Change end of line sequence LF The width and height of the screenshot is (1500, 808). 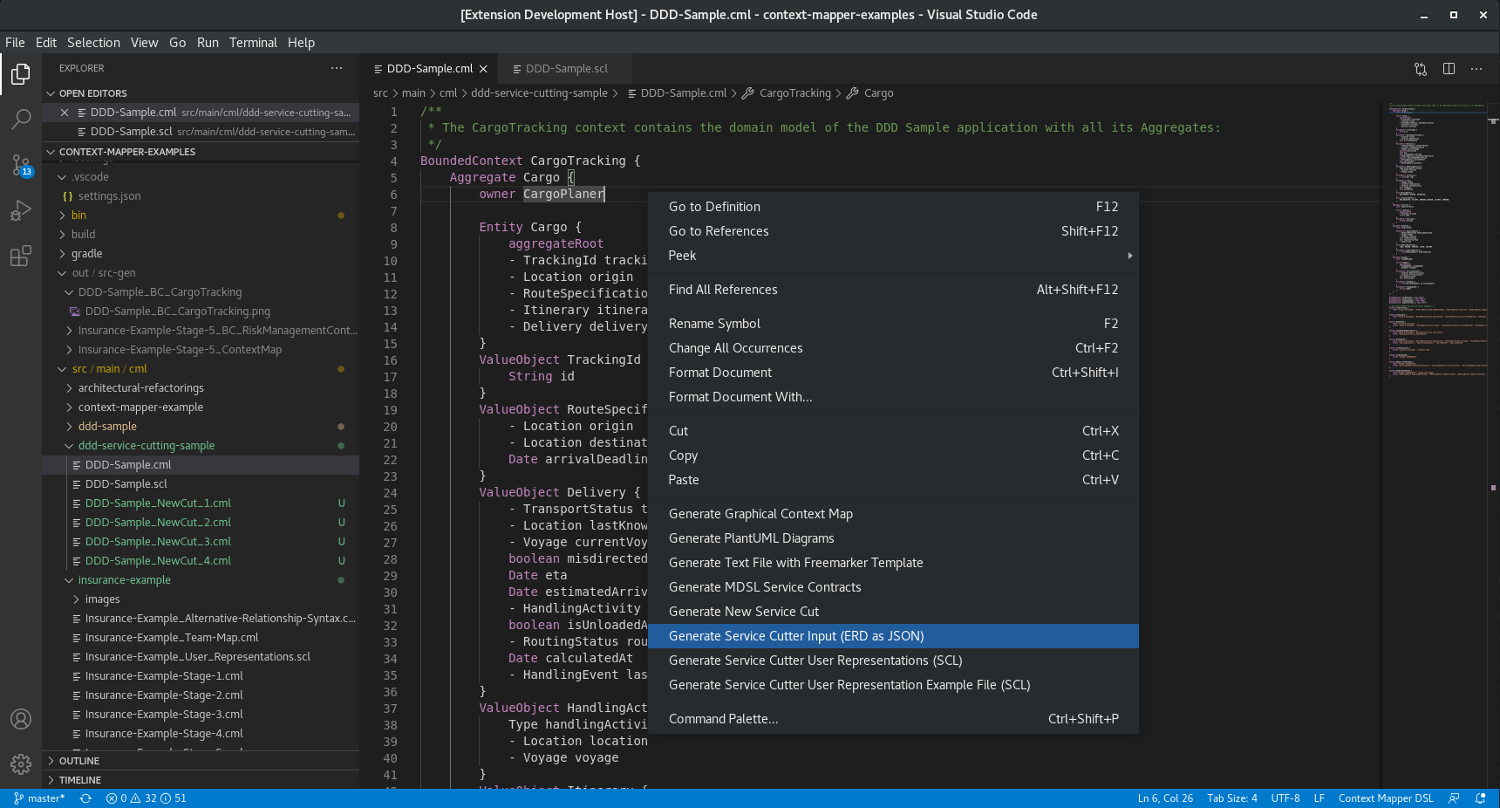(1319, 798)
